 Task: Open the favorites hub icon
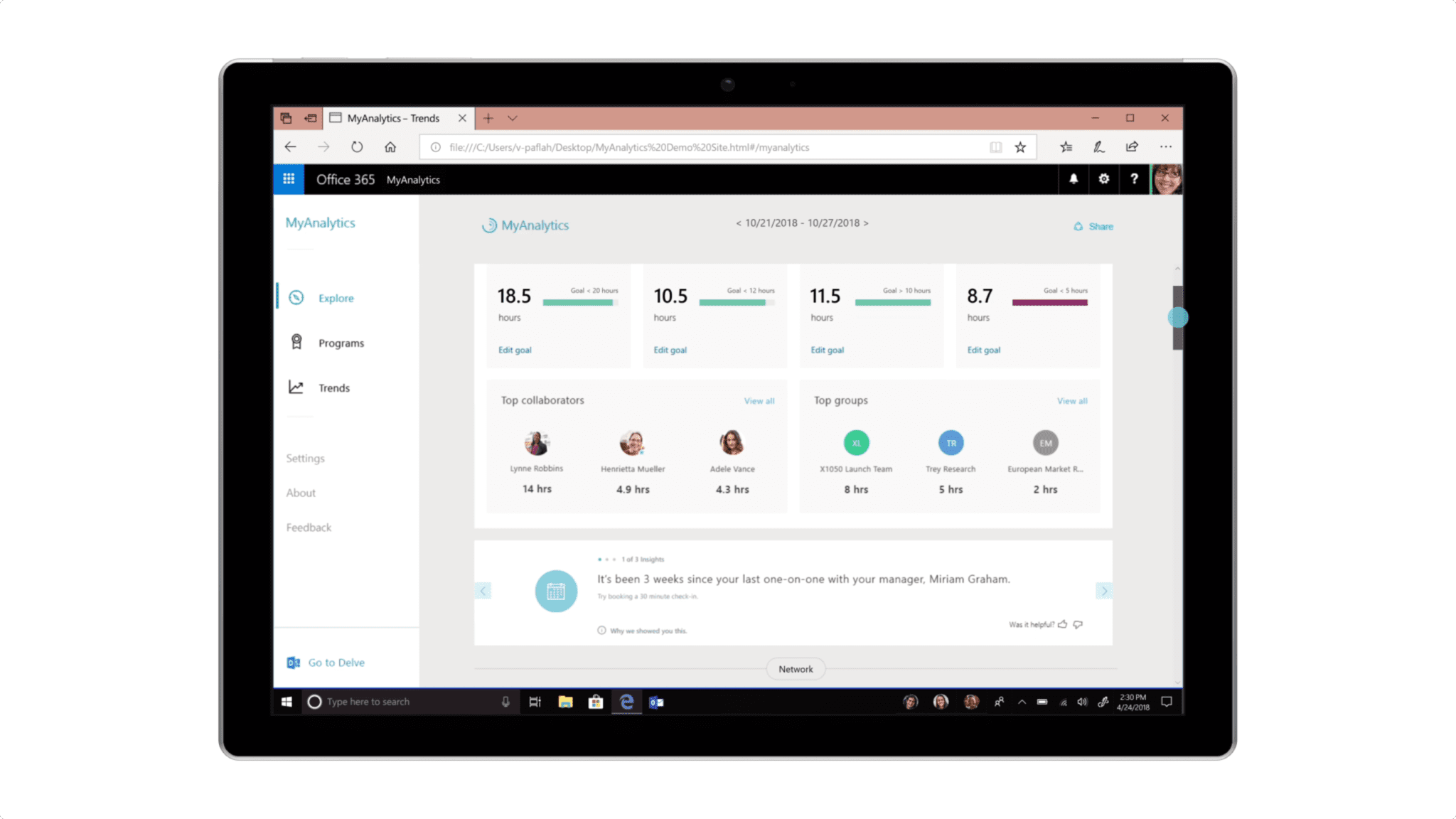pos(1066,147)
